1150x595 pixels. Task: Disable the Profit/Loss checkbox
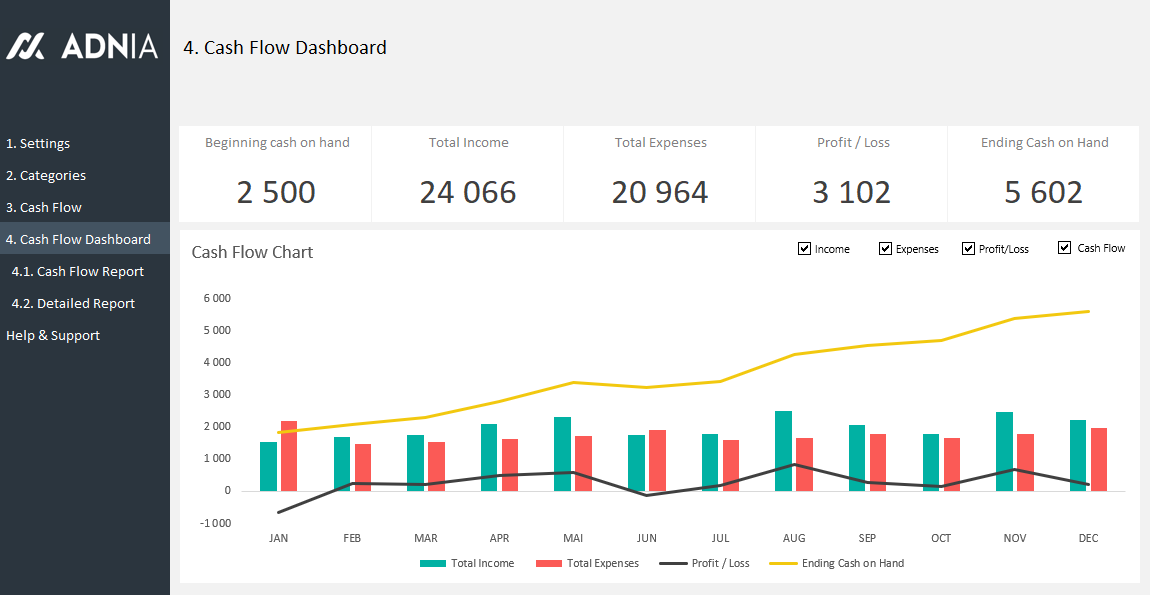pos(968,249)
